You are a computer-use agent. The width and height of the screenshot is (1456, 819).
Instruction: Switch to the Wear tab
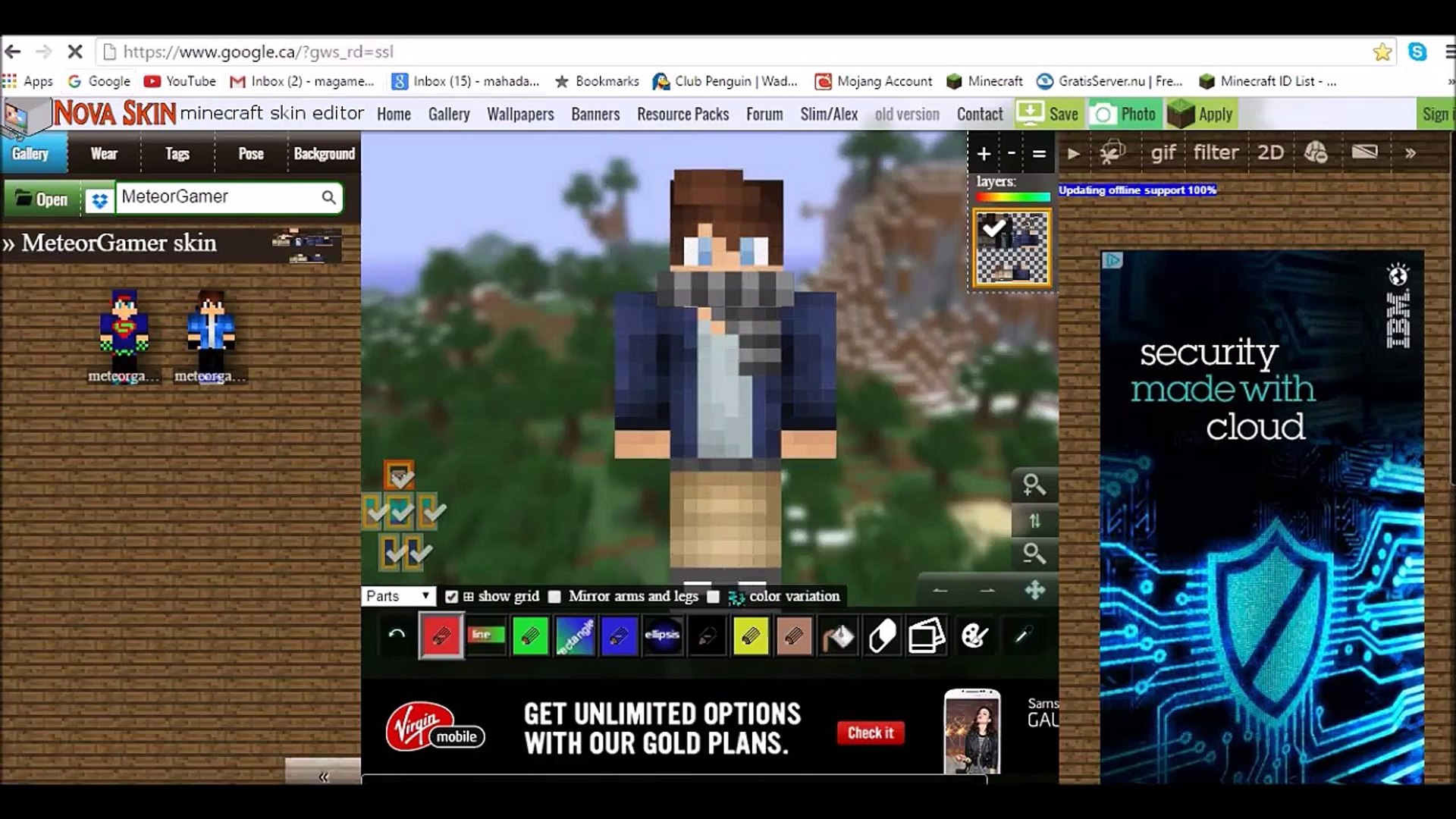point(104,154)
